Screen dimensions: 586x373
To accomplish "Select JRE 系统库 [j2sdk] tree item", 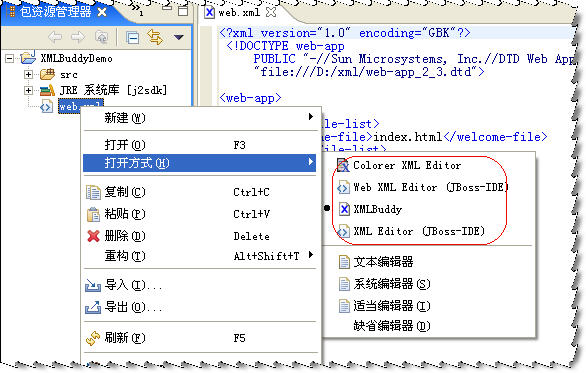I will (113, 90).
